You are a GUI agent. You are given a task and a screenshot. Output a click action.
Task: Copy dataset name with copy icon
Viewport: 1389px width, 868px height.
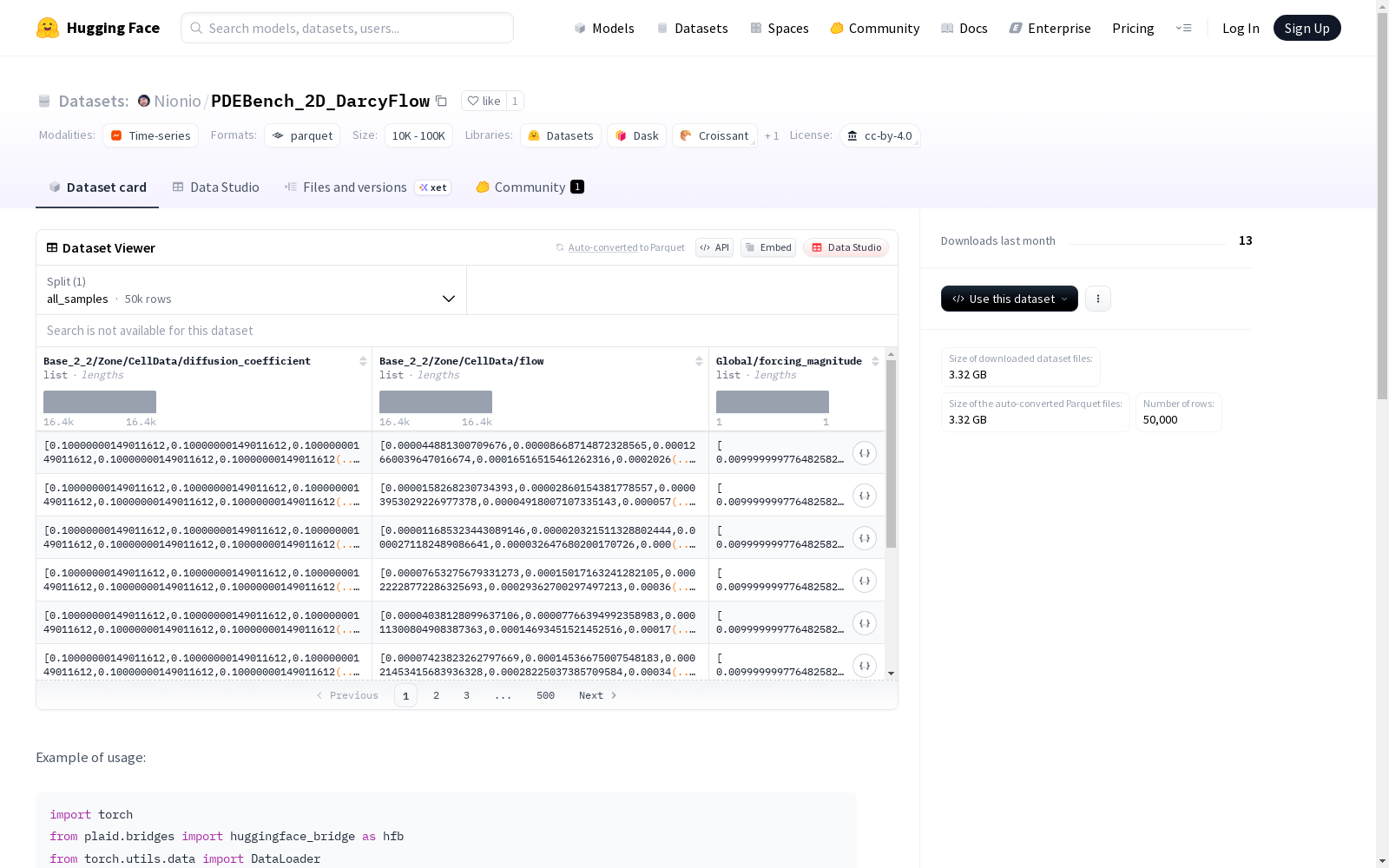(441, 101)
